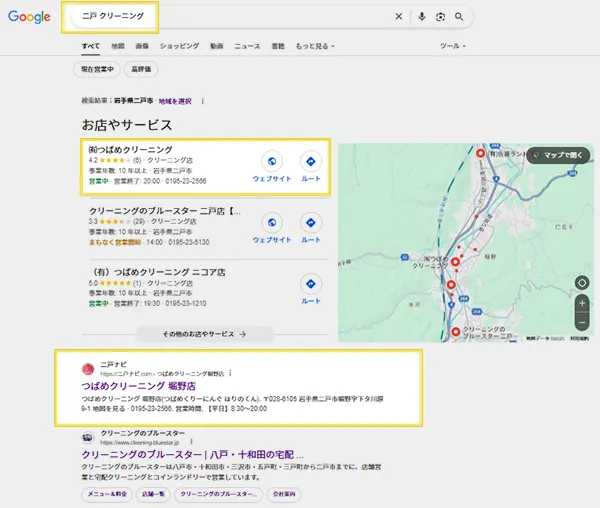Click the 会社案内 sitelink chip
This screenshot has height=508, width=600.
(284, 494)
